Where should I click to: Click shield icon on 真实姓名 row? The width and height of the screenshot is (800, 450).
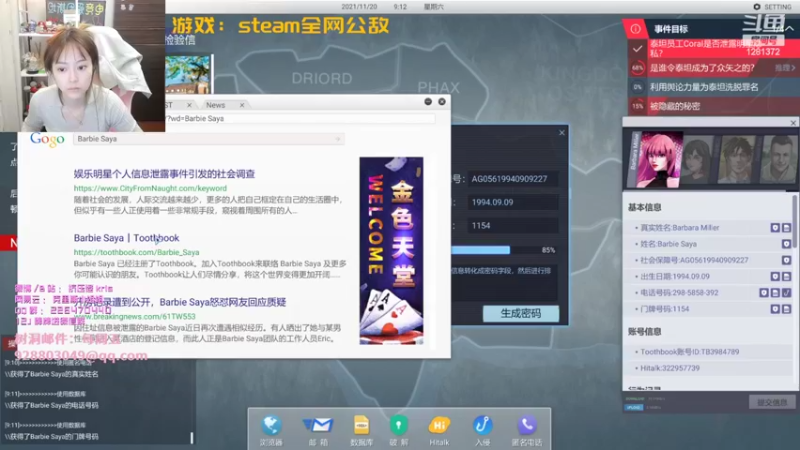[x=775, y=228]
